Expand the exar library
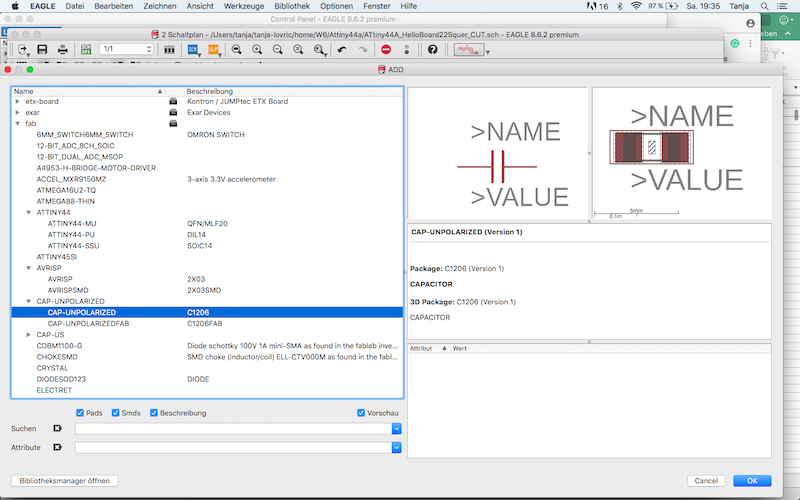The height and width of the screenshot is (500, 800). coord(18,113)
